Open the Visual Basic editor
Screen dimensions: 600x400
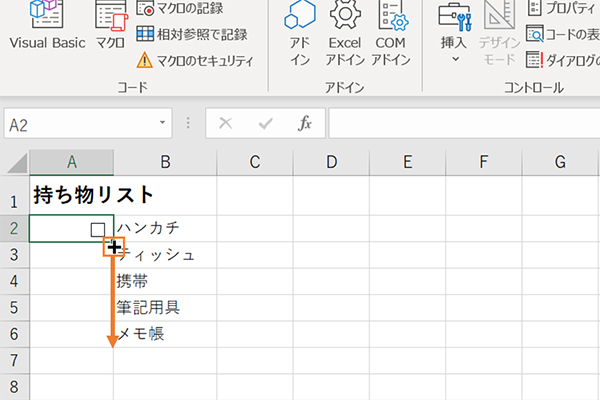(x=46, y=28)
